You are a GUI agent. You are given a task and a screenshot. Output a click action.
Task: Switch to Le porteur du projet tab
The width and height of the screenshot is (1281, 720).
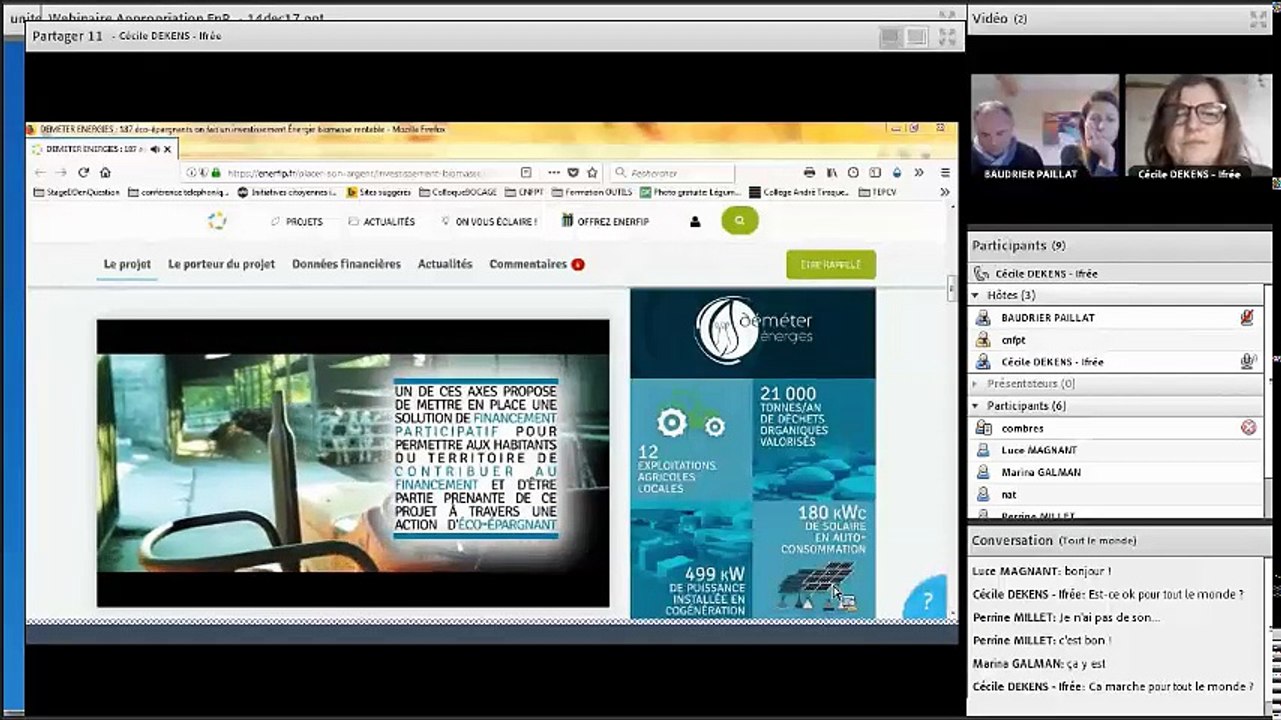pyautogui.click(x=221, y=264)
